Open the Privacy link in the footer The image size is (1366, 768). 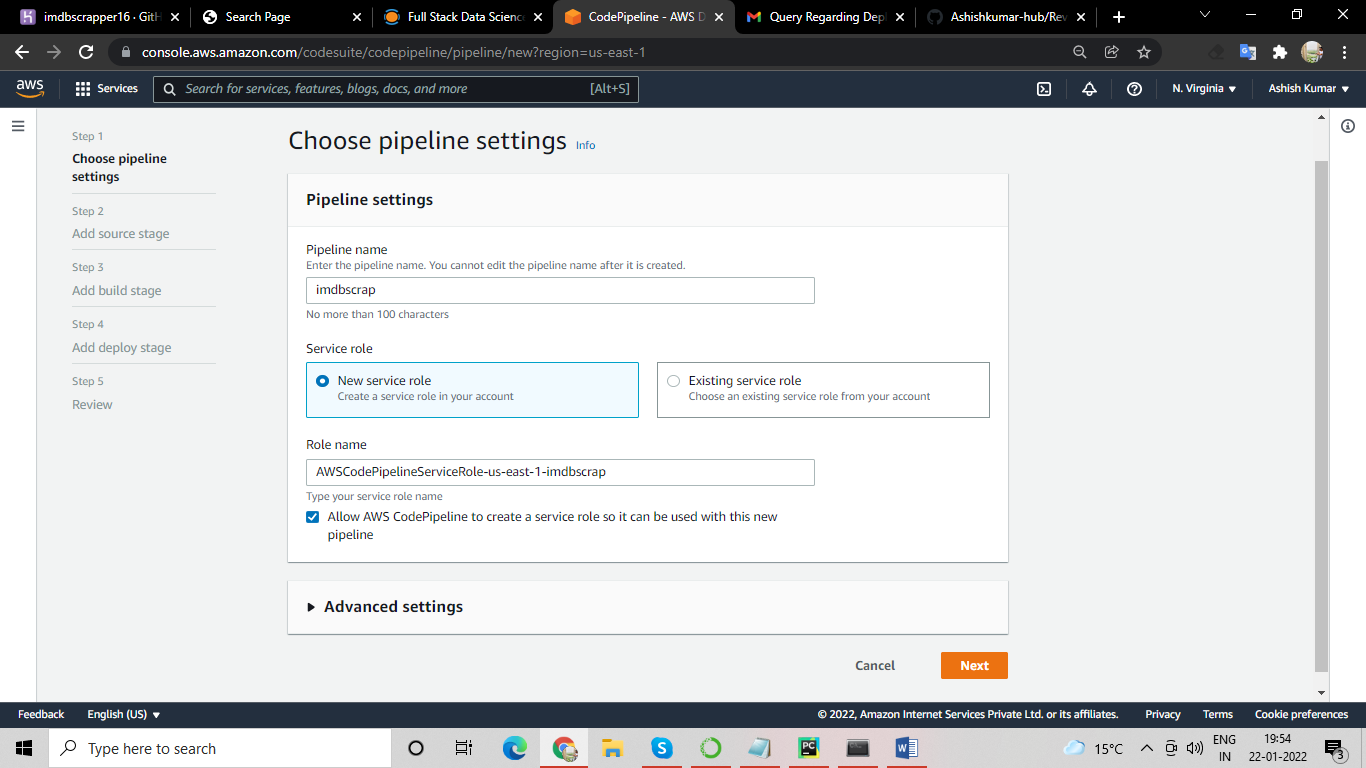[x=1163, y=714]
